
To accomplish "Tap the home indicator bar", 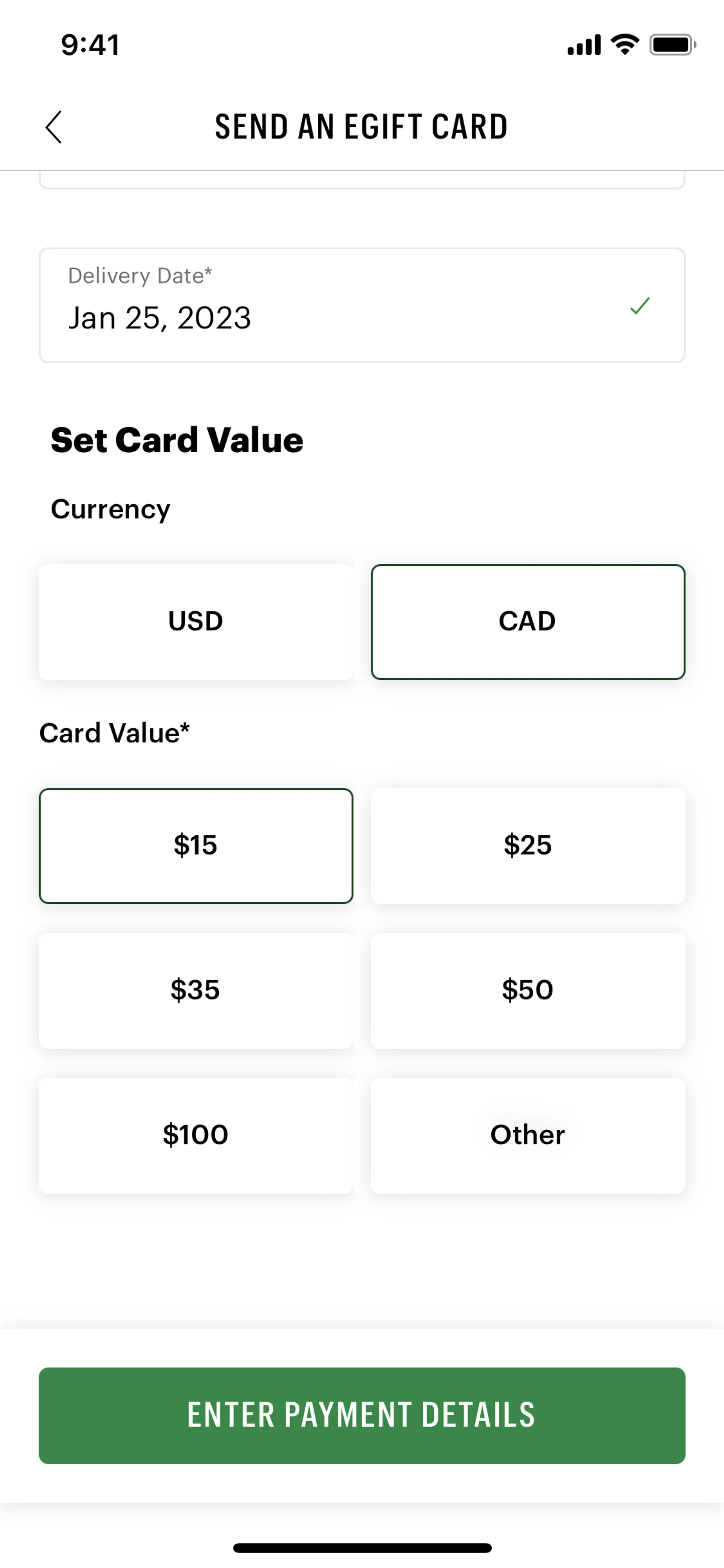I will tap(362, 1547).
